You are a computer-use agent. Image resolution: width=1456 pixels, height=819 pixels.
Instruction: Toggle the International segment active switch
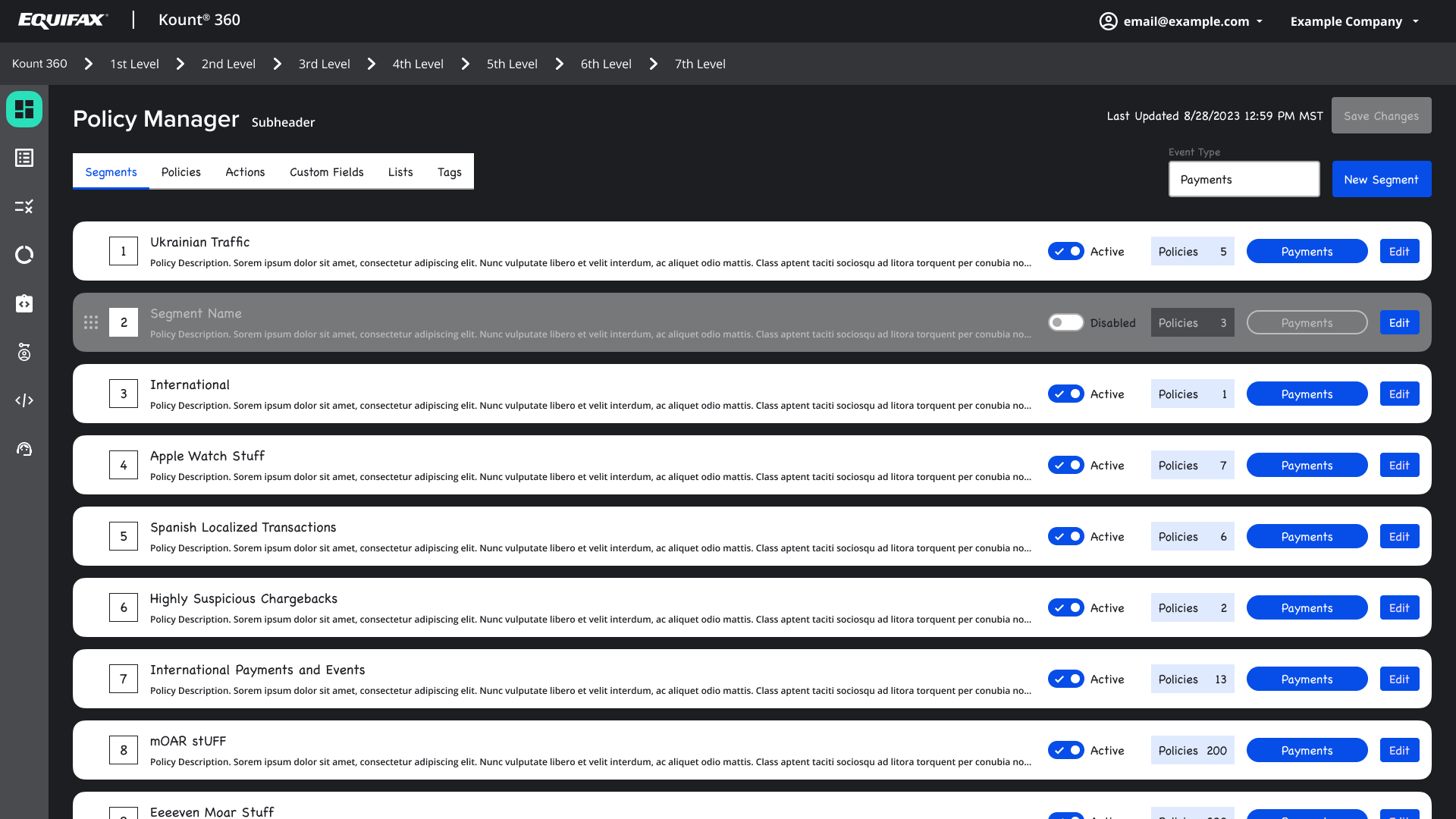click(1066, 394)
